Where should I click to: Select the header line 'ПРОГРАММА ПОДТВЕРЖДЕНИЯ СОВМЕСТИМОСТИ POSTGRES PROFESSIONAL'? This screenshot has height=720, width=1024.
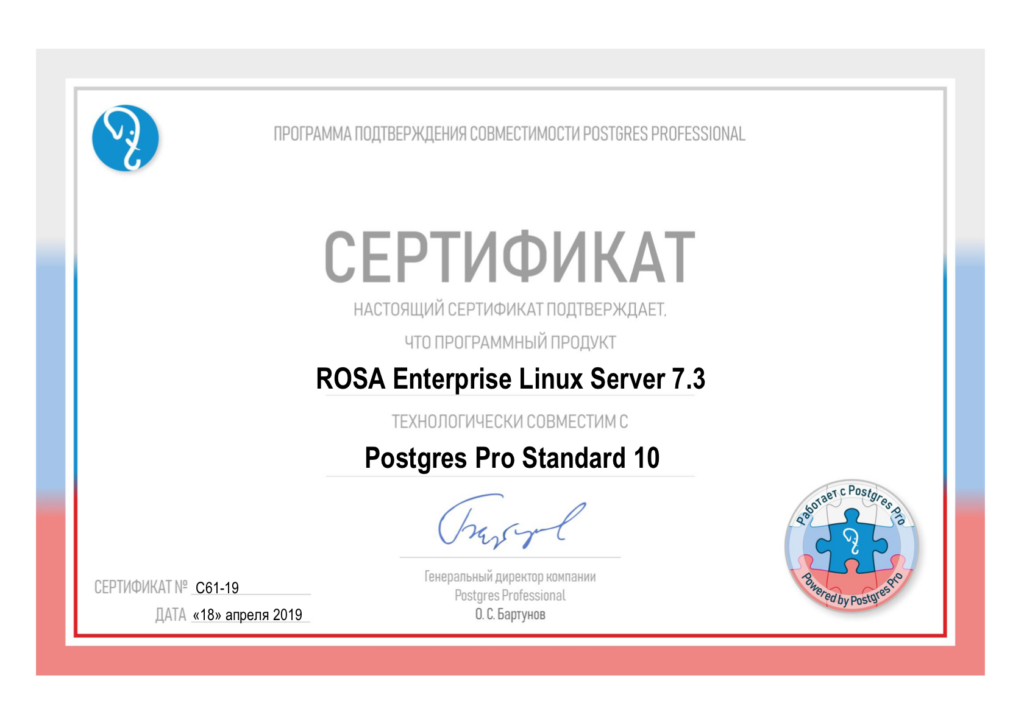(x=509, y=135)
